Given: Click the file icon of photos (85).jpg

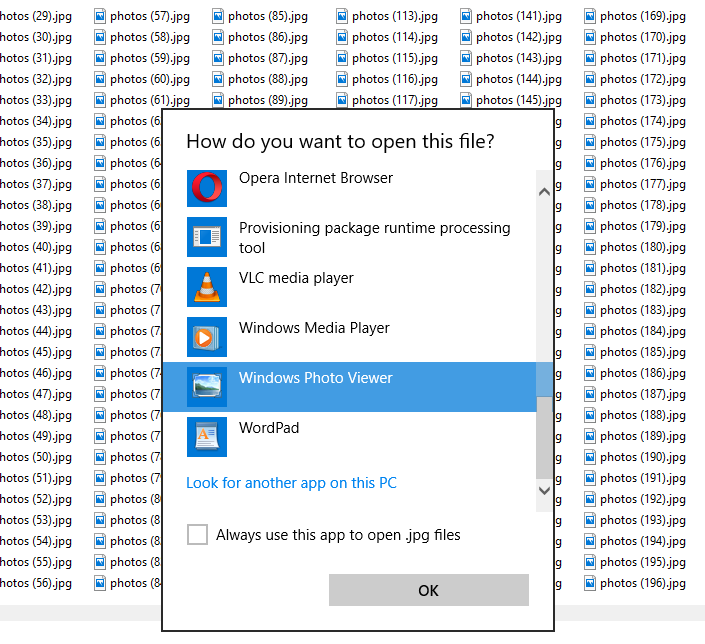Looking at the screenshot, I should (218, 17).
